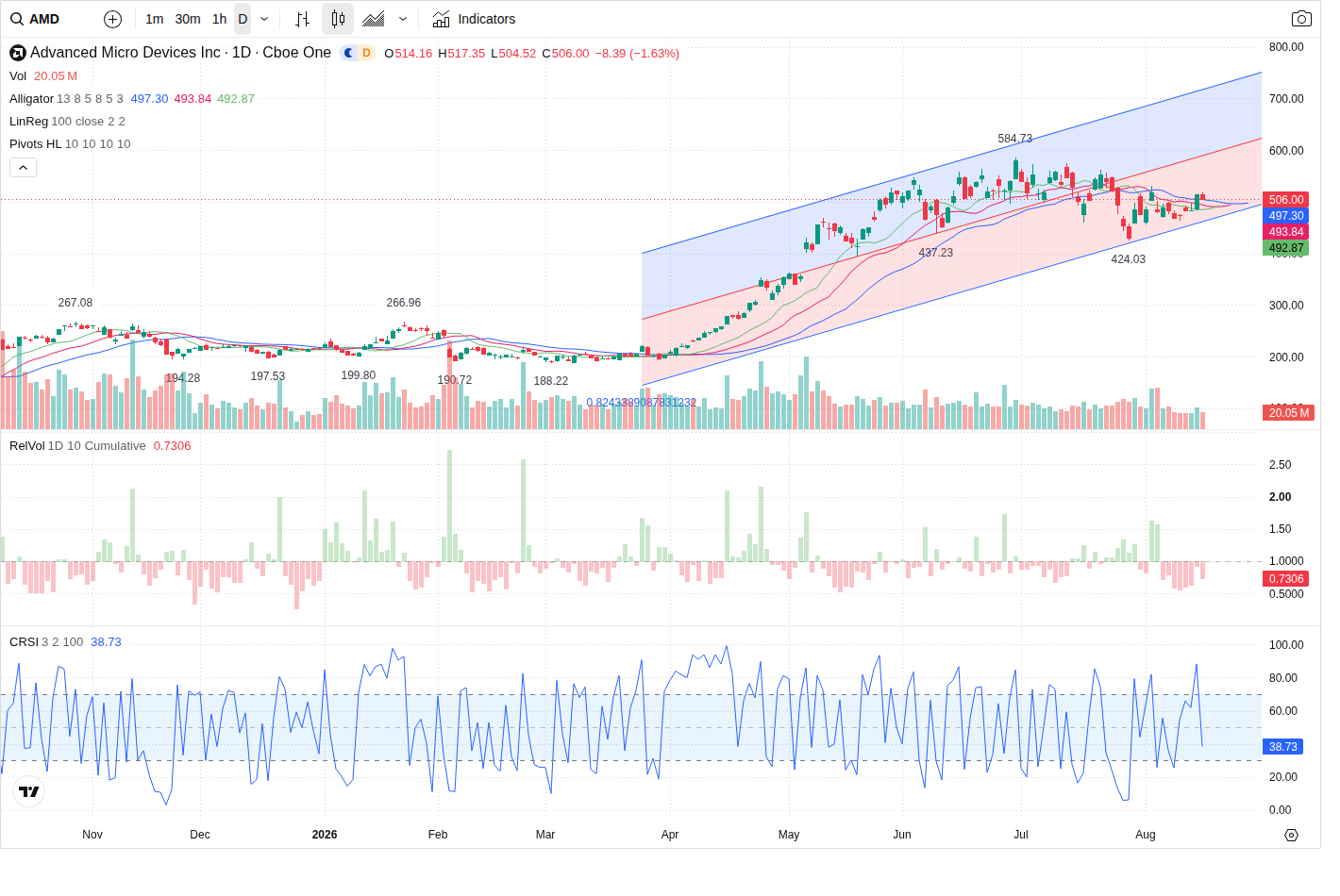Expand the chart style dropdown chevron
Screen dimensions: 1340x896
pos(403,19)
